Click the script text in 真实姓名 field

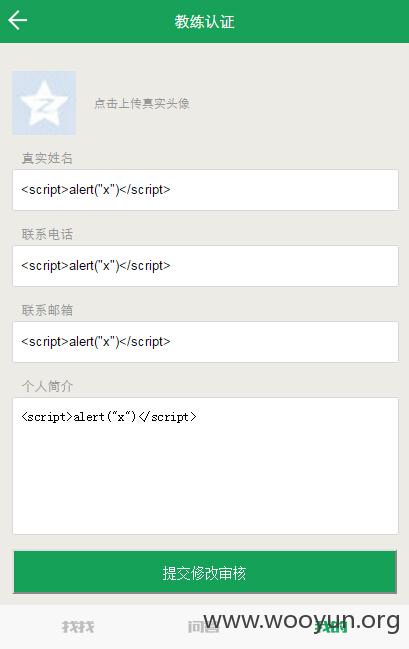point(96,190)
